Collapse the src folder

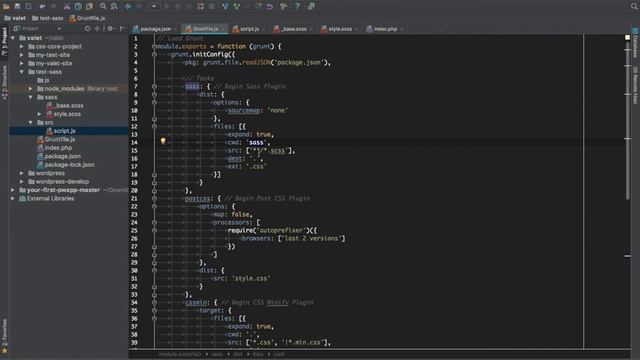click(31, 122)
